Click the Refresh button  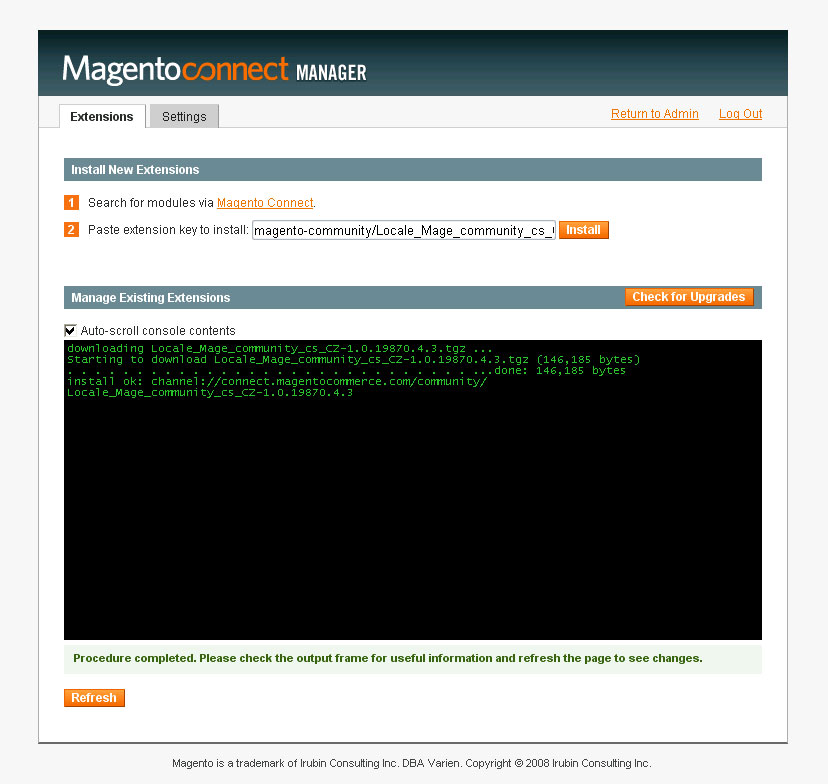[x=94, y=697]
